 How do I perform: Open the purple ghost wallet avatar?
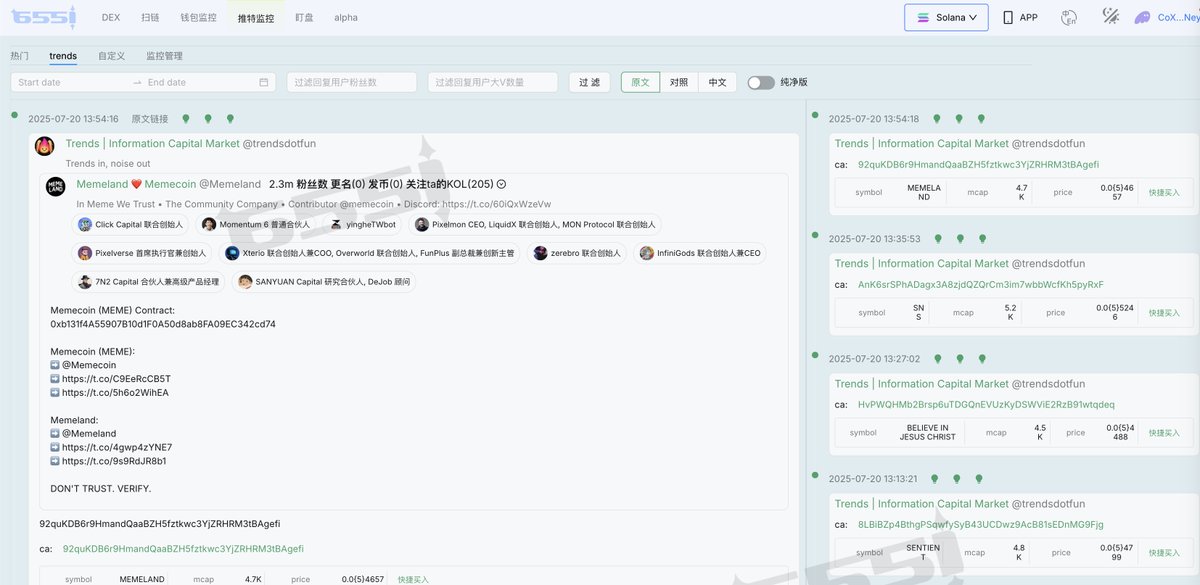point(1142,17)
